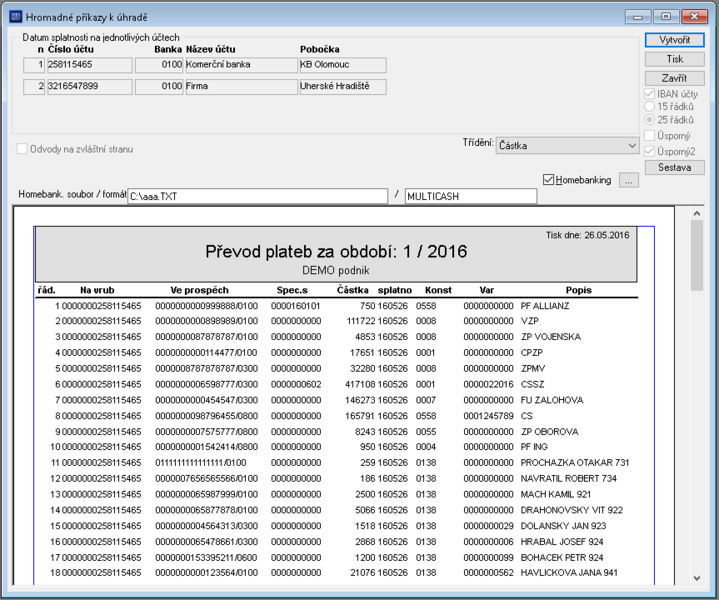Screen dimensions: 719x600
Task: Click account number field 258115465
Action: 89,65
